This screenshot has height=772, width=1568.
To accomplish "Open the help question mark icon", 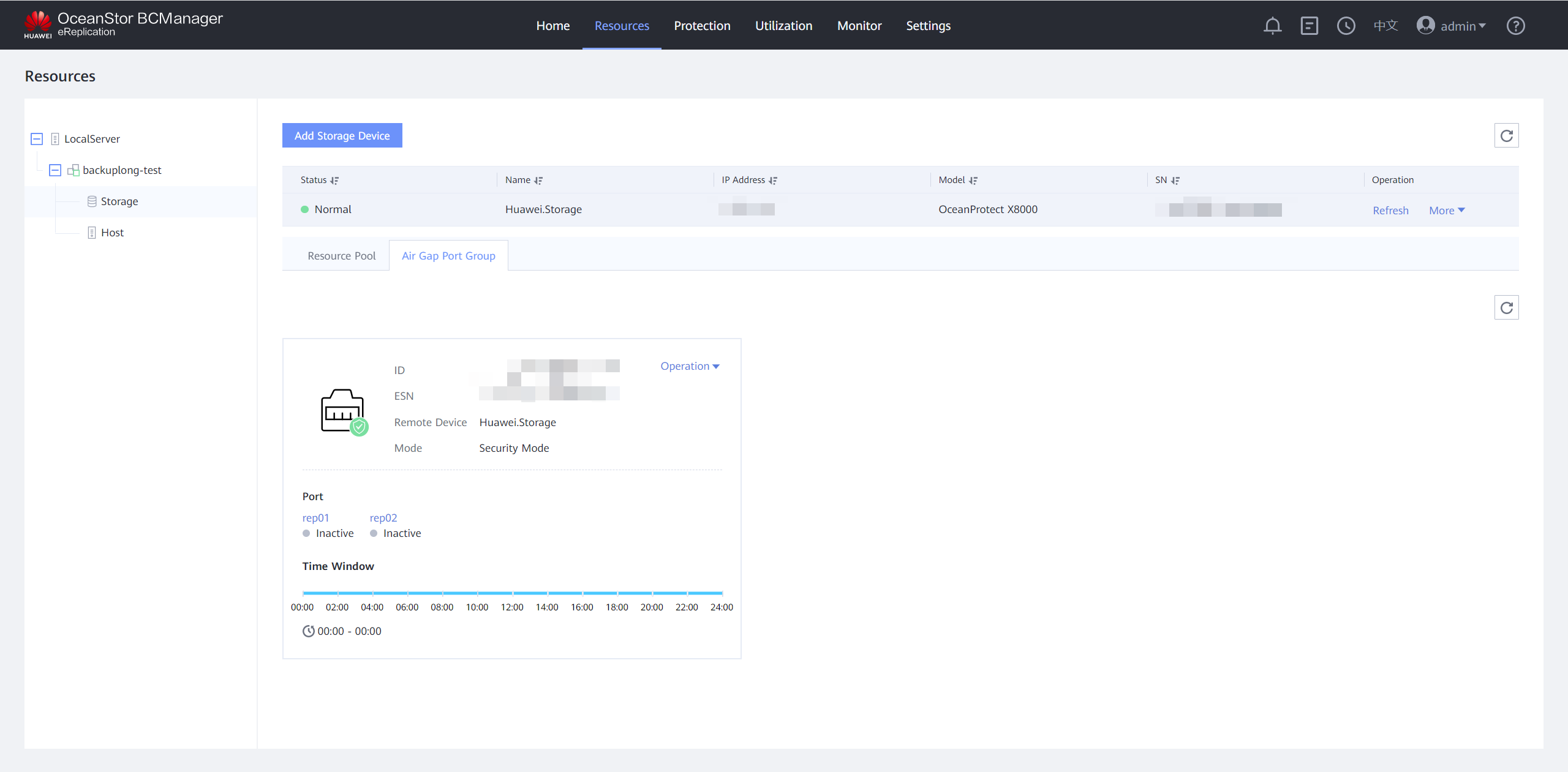I will (x=1515, y=26).
